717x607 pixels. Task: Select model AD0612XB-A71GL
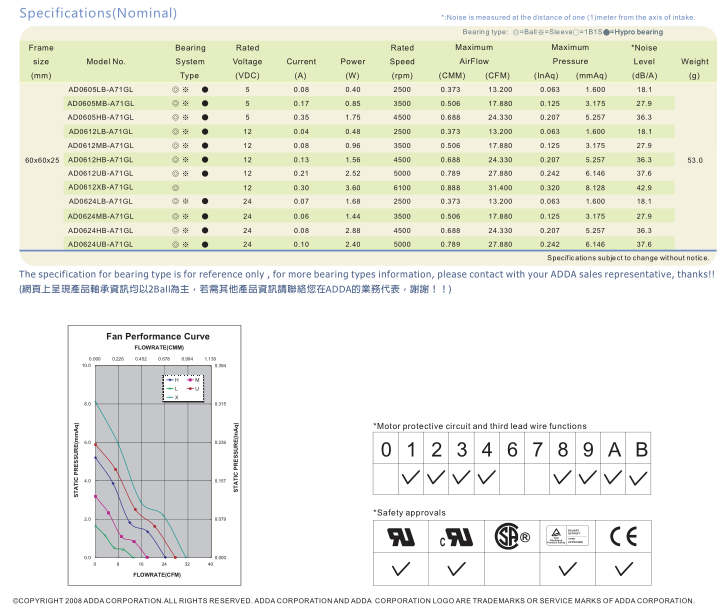(101, 187)
